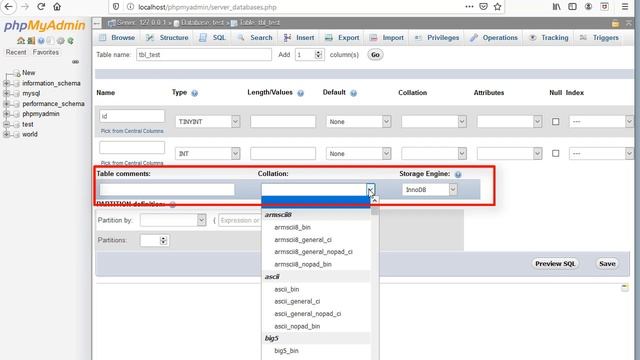Click the Table name input field
This screenshot has height=360, width=640.
204,55
